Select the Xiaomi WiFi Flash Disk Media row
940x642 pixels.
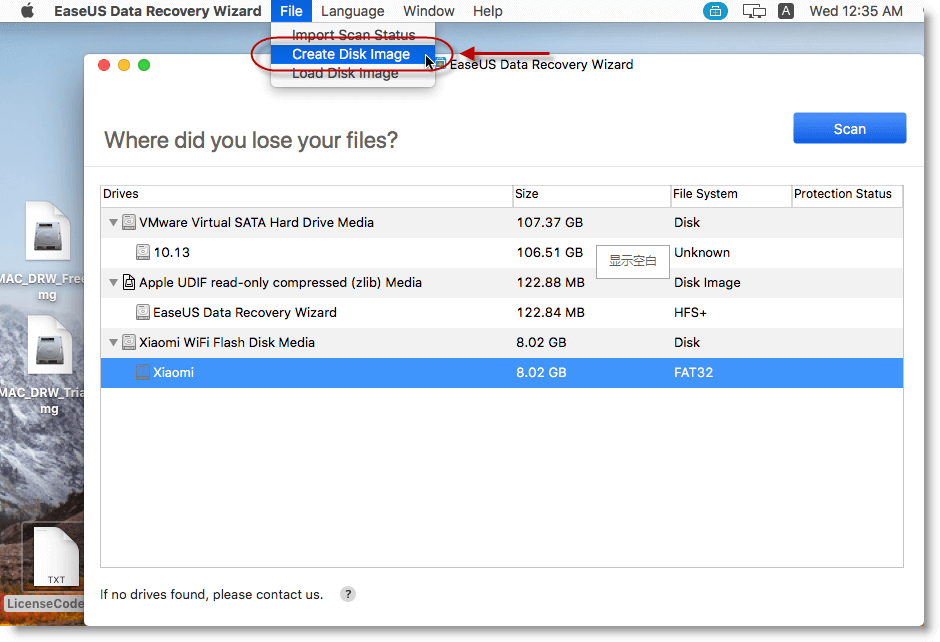click(x=502, y=342)
